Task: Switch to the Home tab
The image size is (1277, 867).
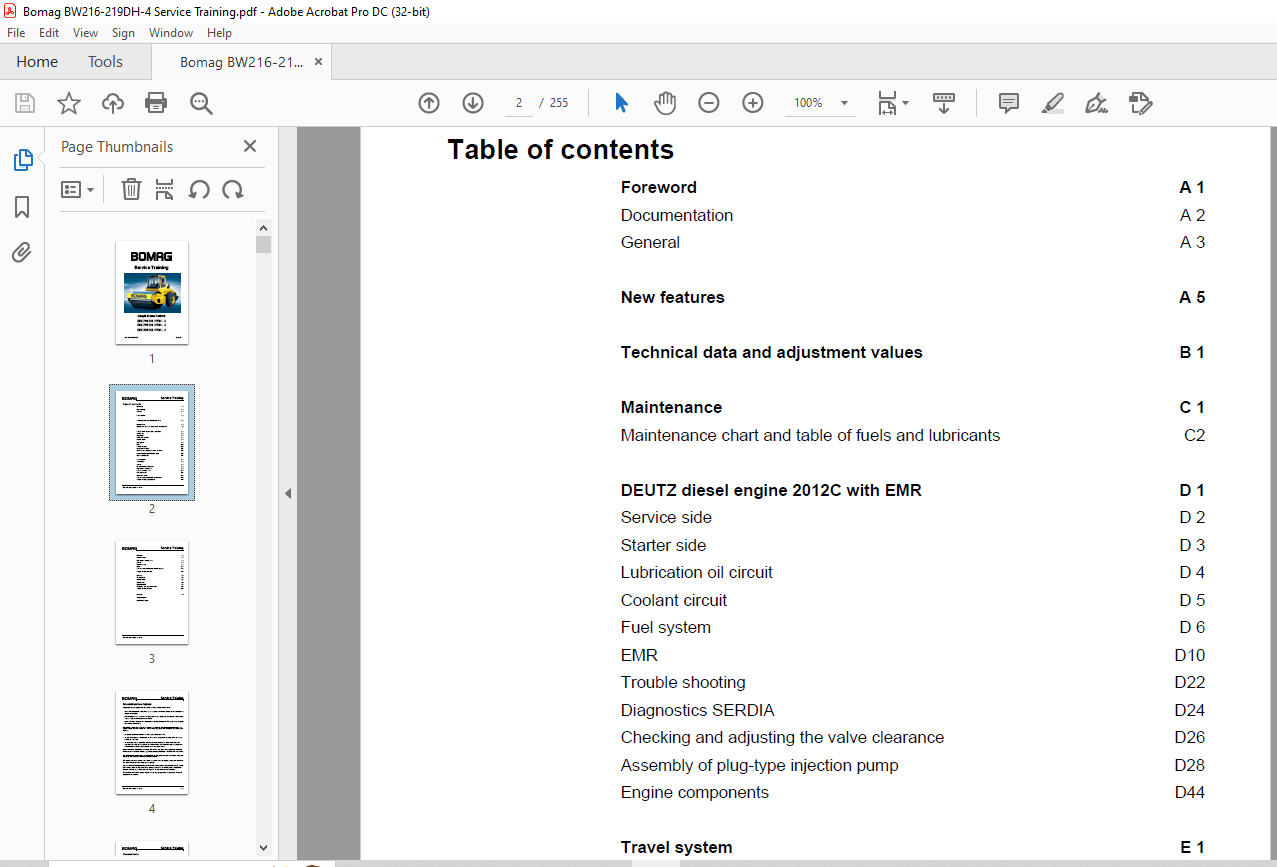Action: (37, 62)
